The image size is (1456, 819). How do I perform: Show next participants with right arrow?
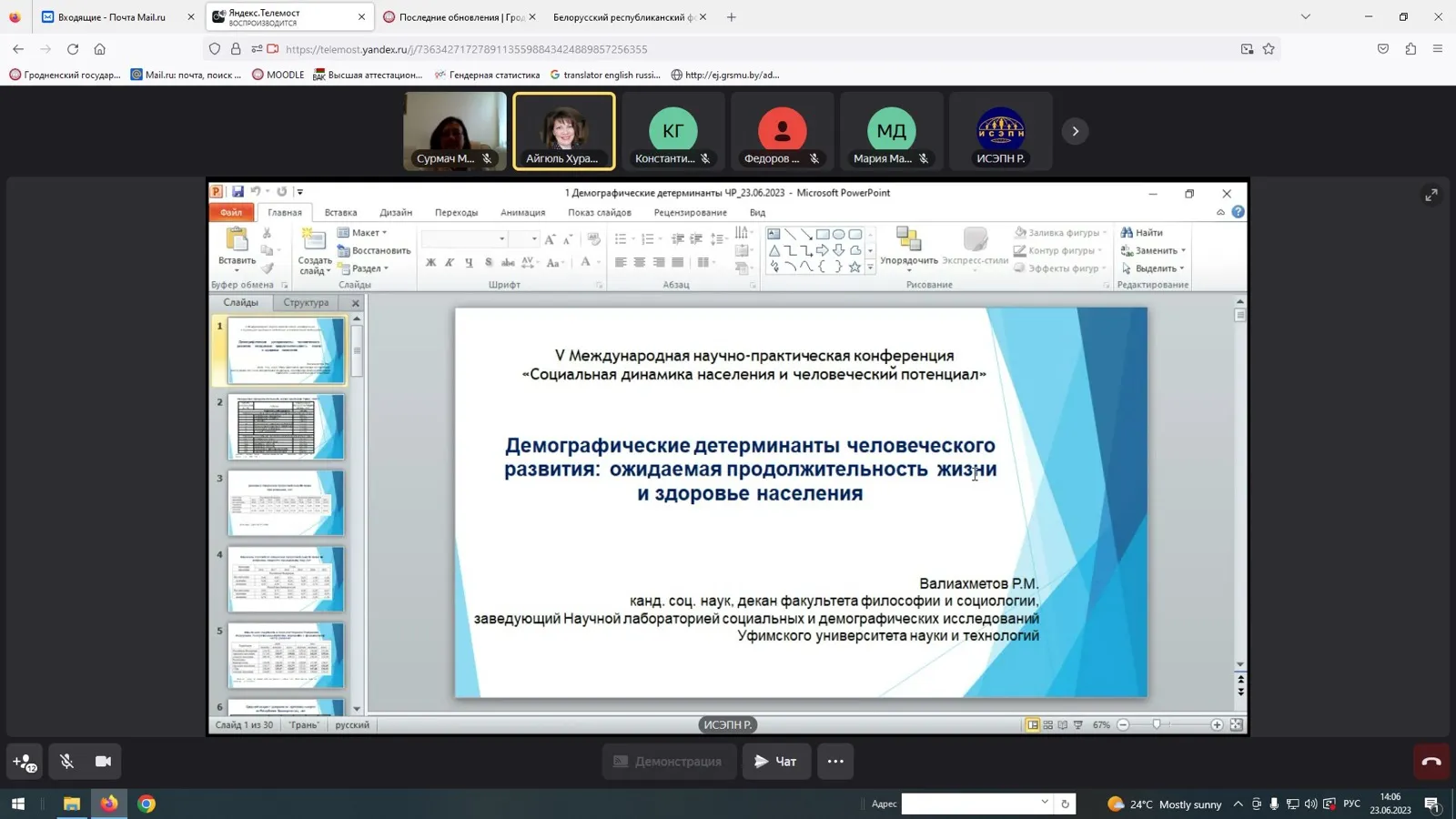(x=1075, y=131)
